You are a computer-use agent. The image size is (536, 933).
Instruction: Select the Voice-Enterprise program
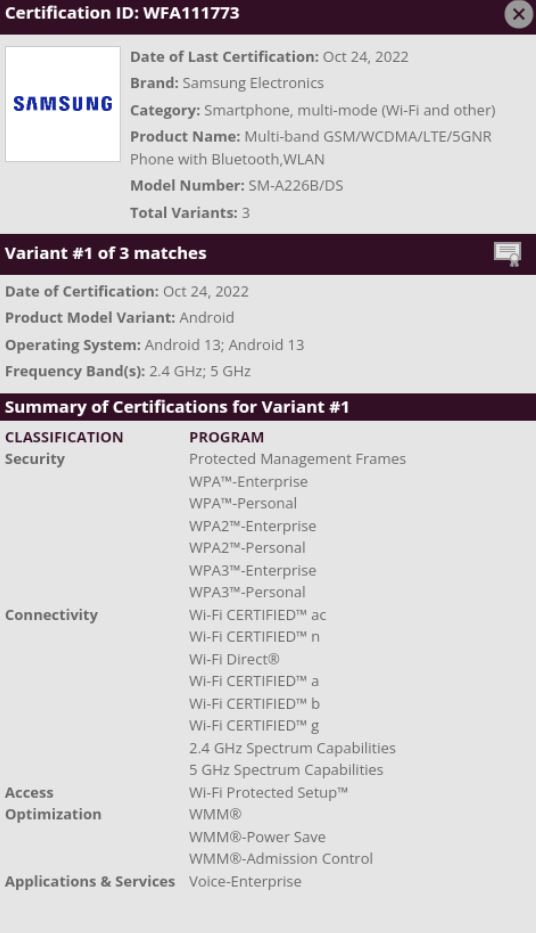(x=245, y=881)
